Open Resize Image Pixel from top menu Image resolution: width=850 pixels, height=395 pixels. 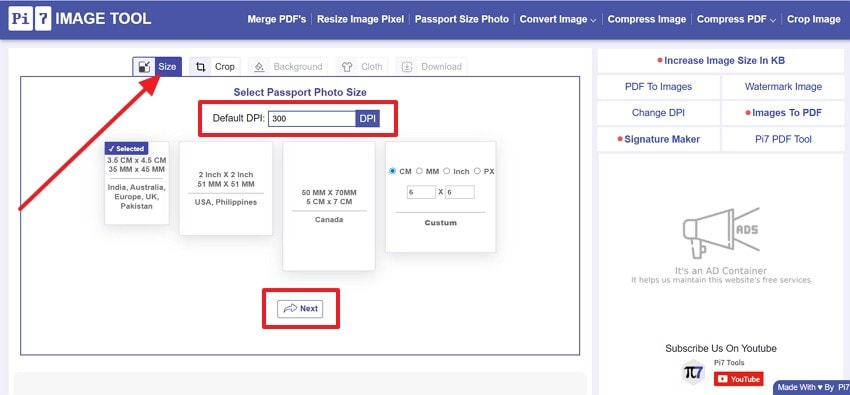tap(360, 19)
